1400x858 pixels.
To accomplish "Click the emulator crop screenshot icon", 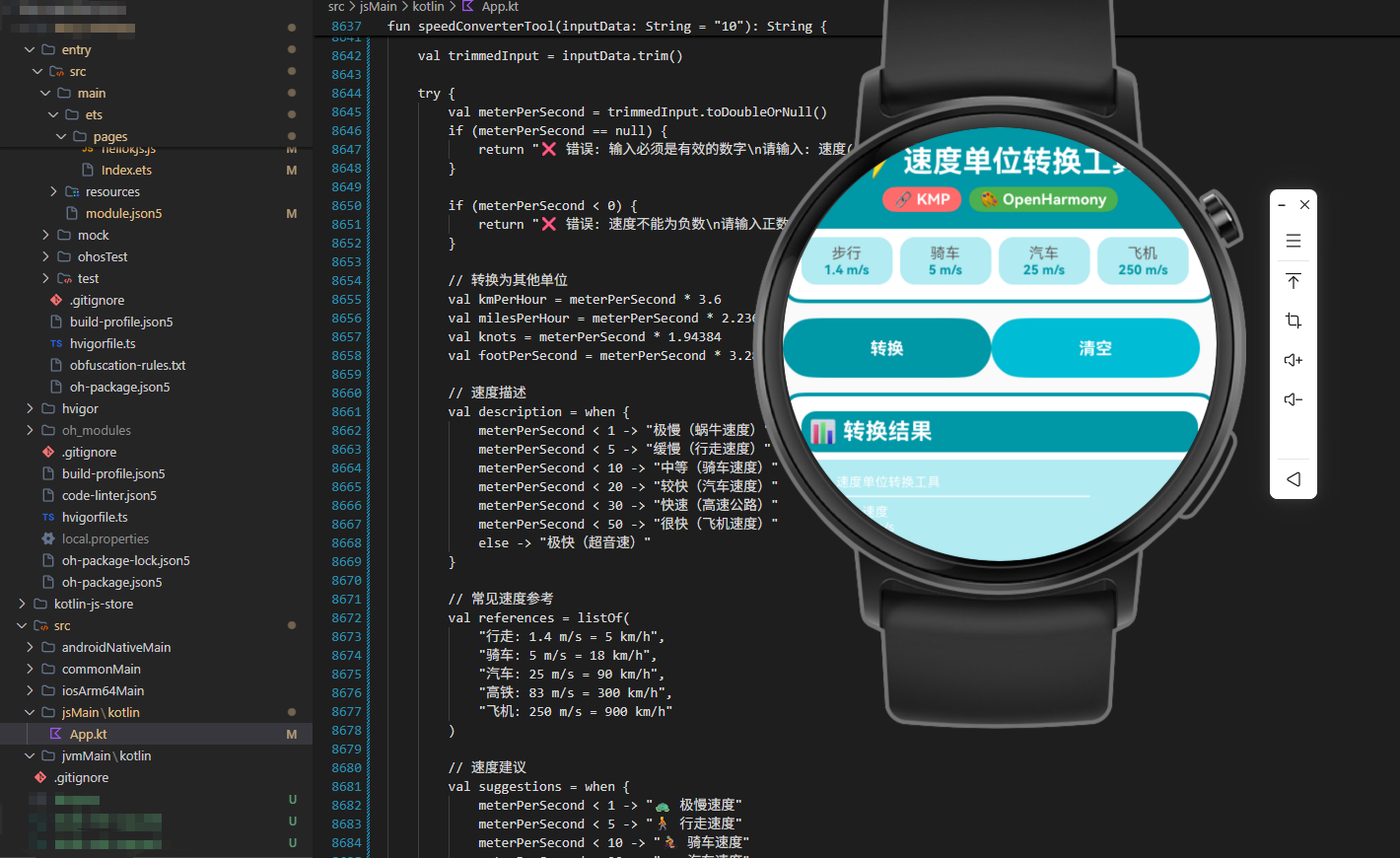I will tap(1294, 321).
